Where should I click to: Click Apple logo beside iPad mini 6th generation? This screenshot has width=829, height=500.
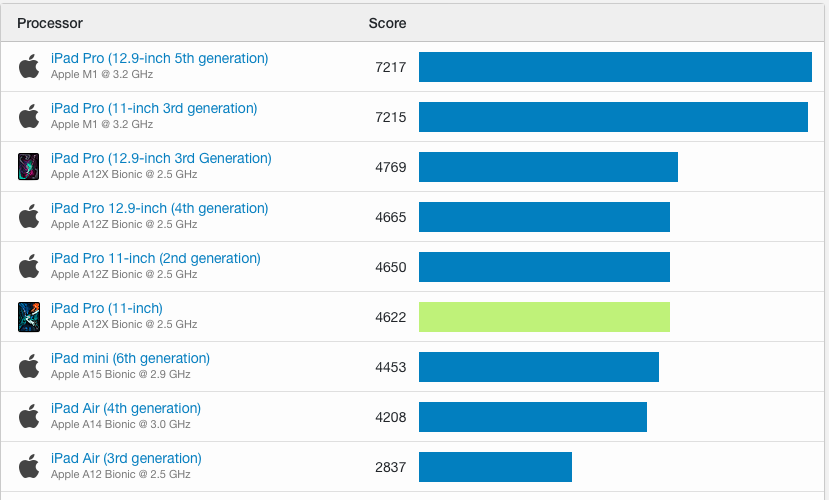[29, 366]
